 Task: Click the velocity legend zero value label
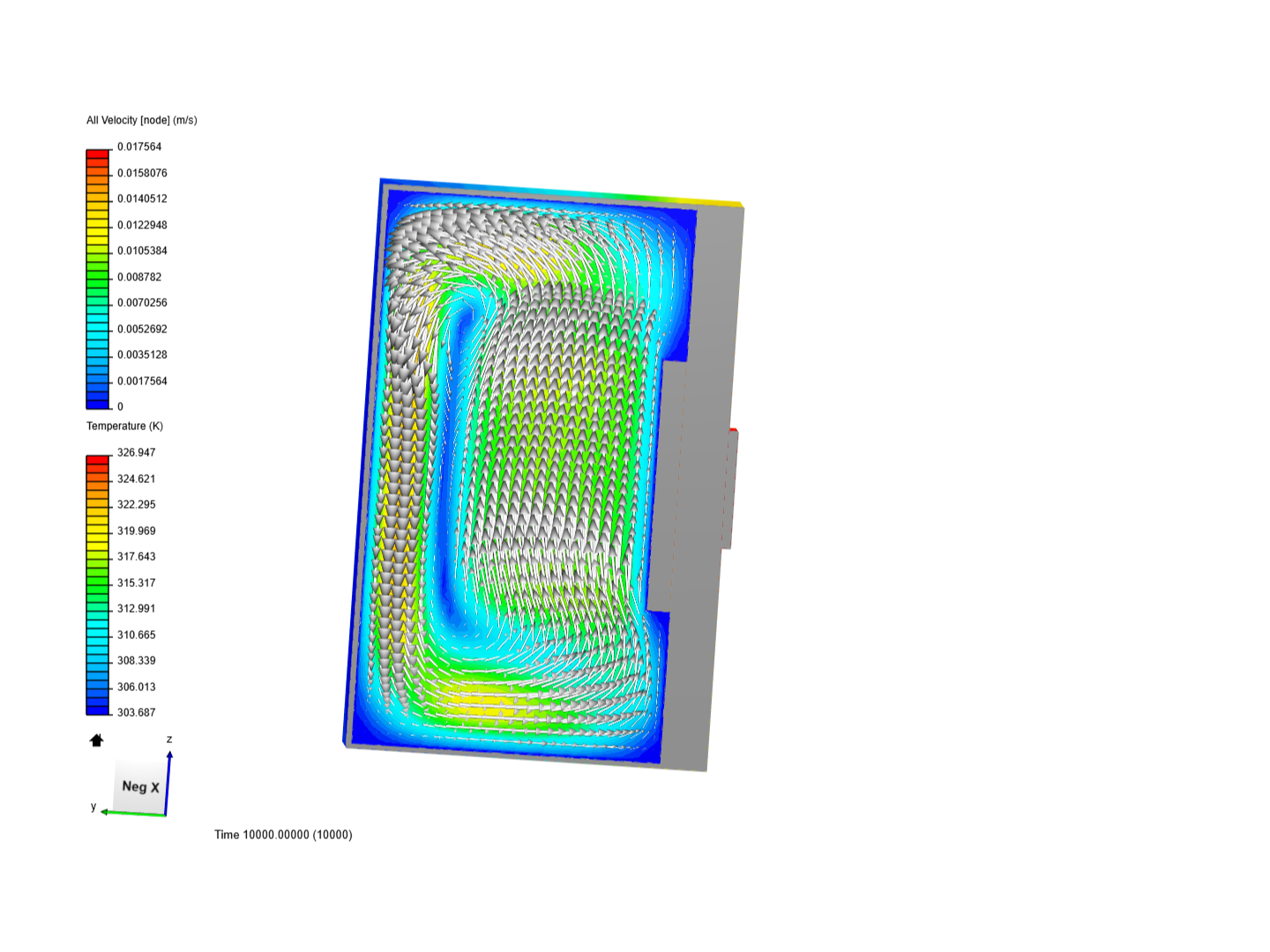click(120, 406)
